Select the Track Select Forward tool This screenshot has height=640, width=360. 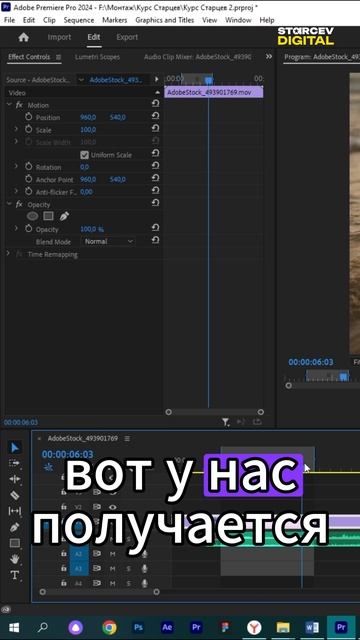tap(15, 463)
